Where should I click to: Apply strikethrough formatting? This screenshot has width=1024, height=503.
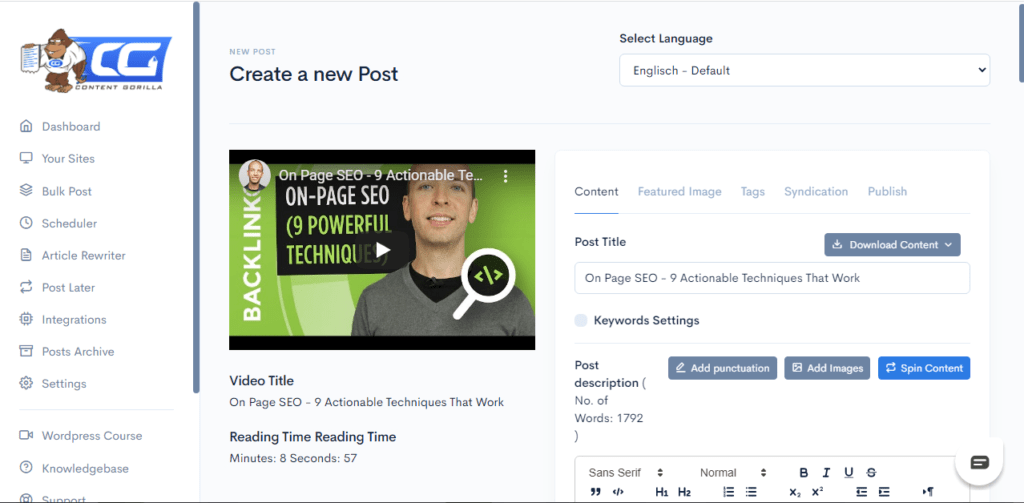(x=871, y=473)
